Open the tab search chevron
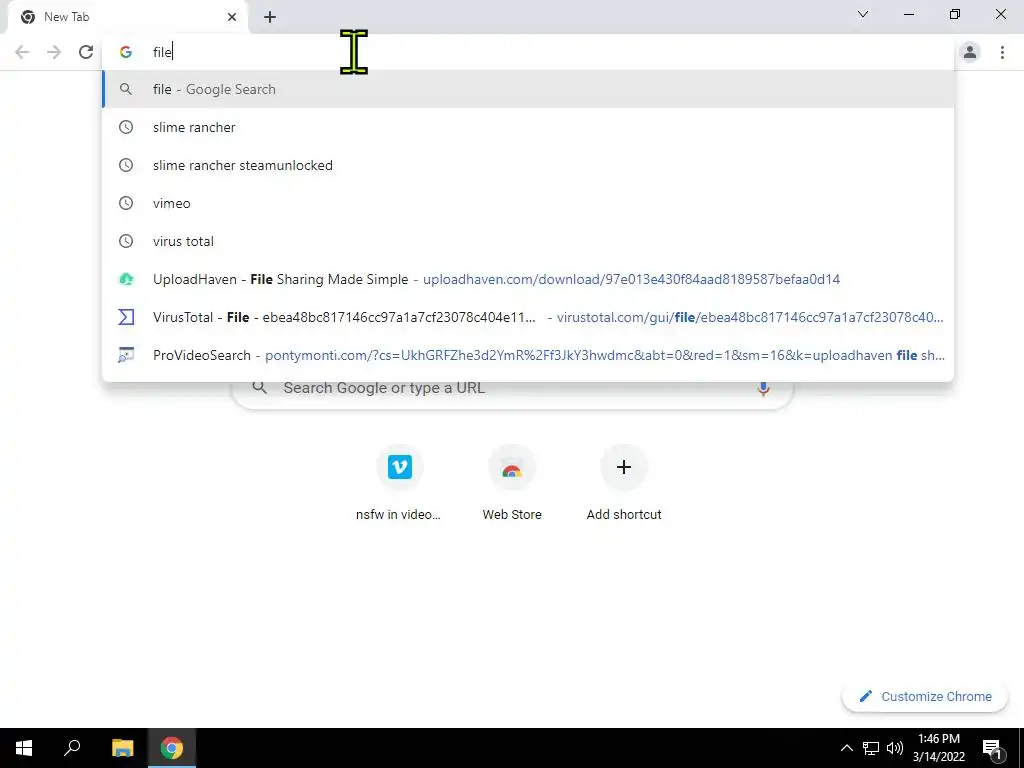1024x768 pixels. pyautogui.click(x=863, y=14)
